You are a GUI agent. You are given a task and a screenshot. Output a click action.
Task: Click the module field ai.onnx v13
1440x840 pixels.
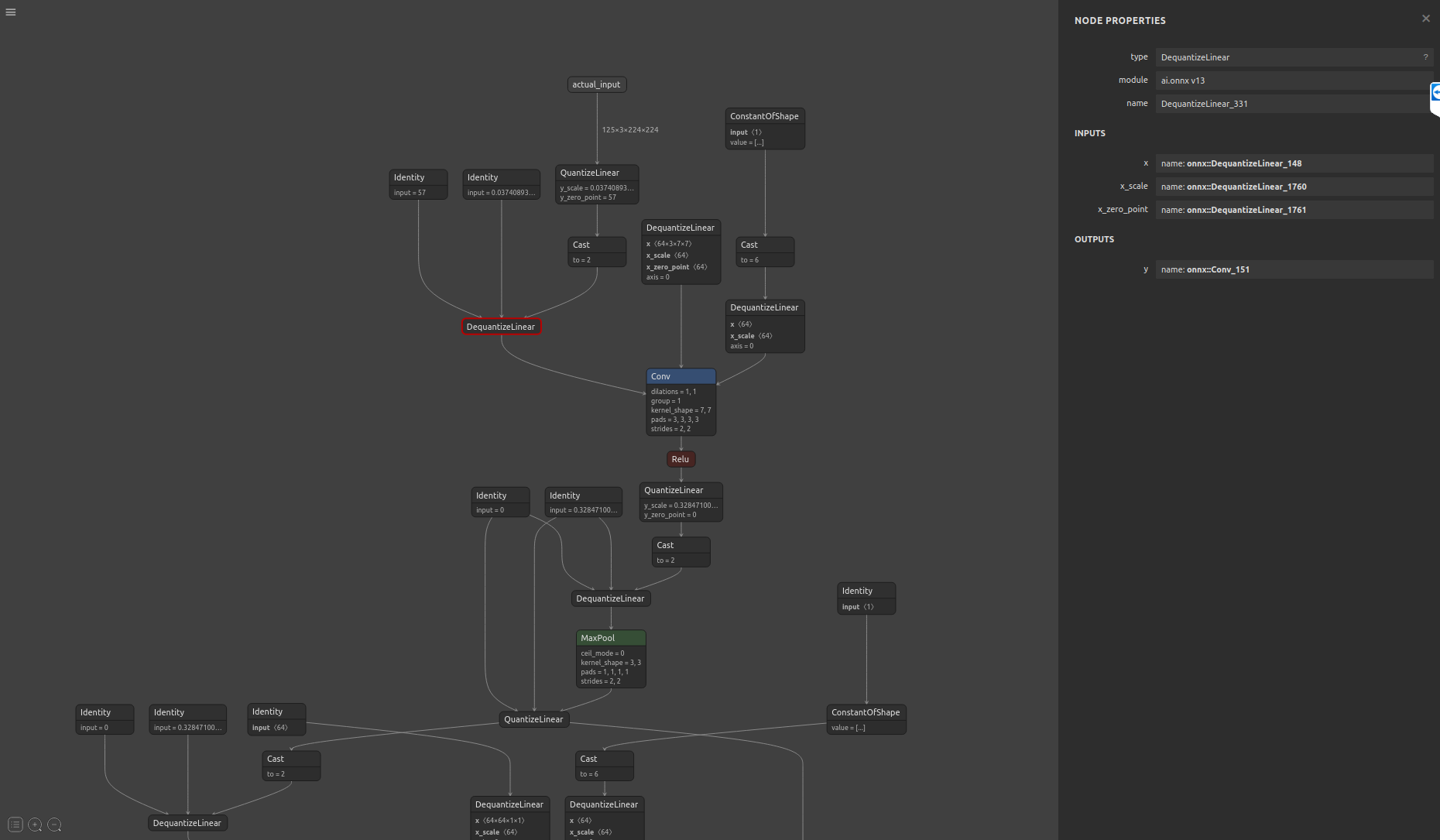pyautogui.click(x=1291, y=81)
